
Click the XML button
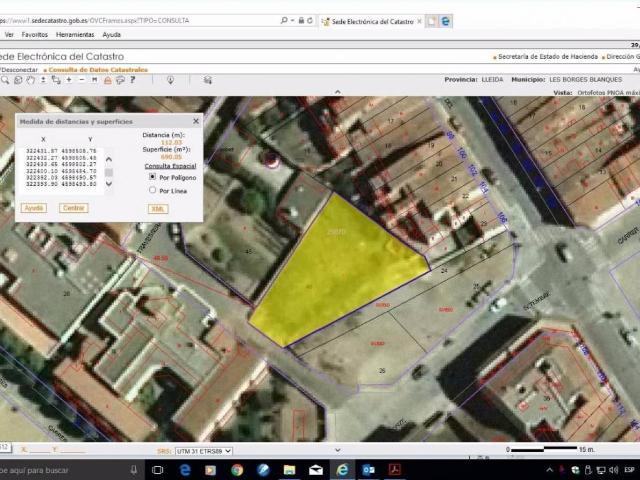[158, 208]
